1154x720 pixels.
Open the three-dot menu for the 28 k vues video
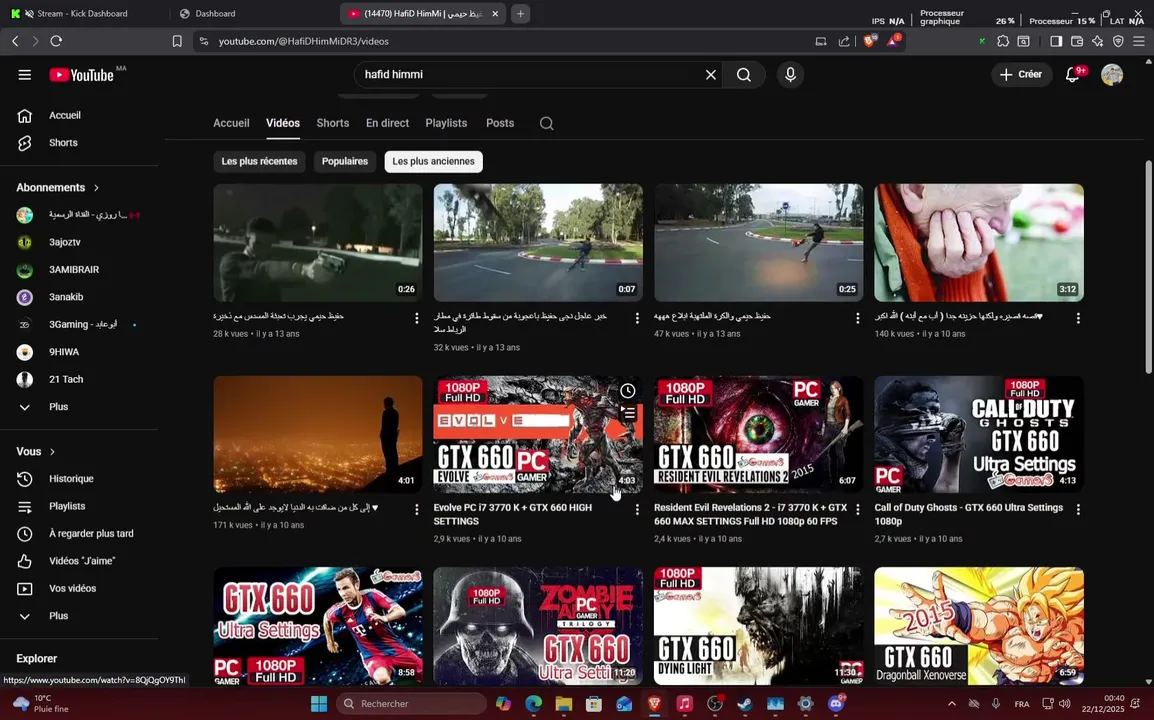click(417, 318)
